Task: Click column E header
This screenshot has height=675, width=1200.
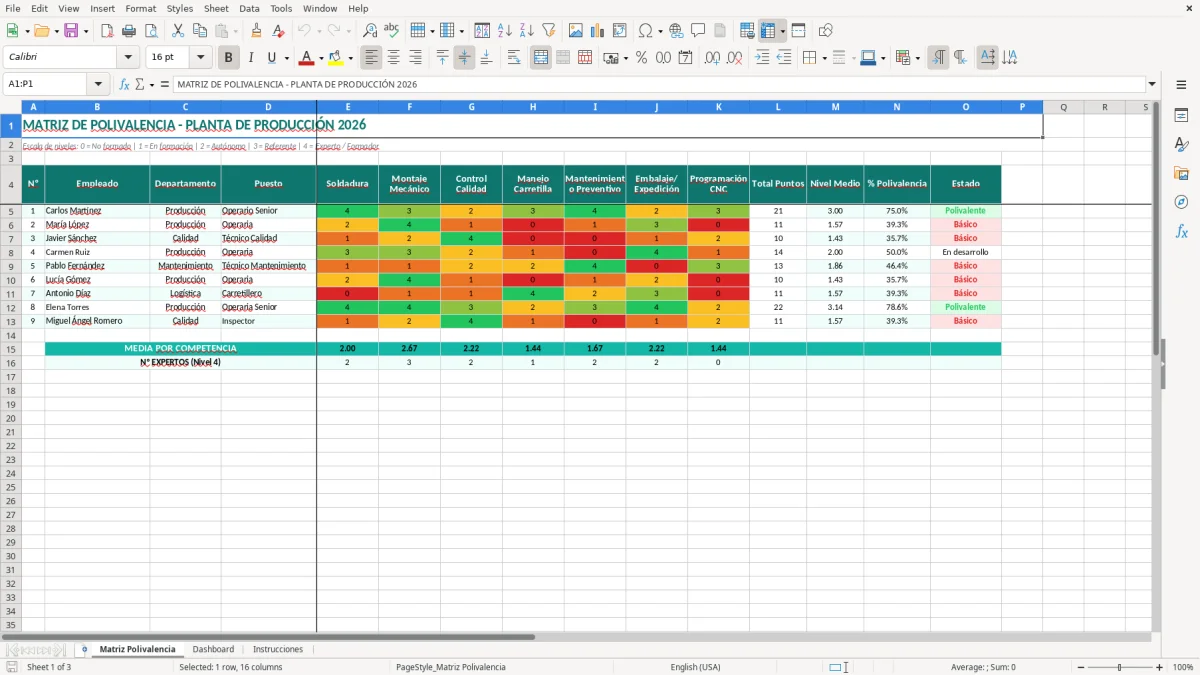Action: (x=348, y=107)
